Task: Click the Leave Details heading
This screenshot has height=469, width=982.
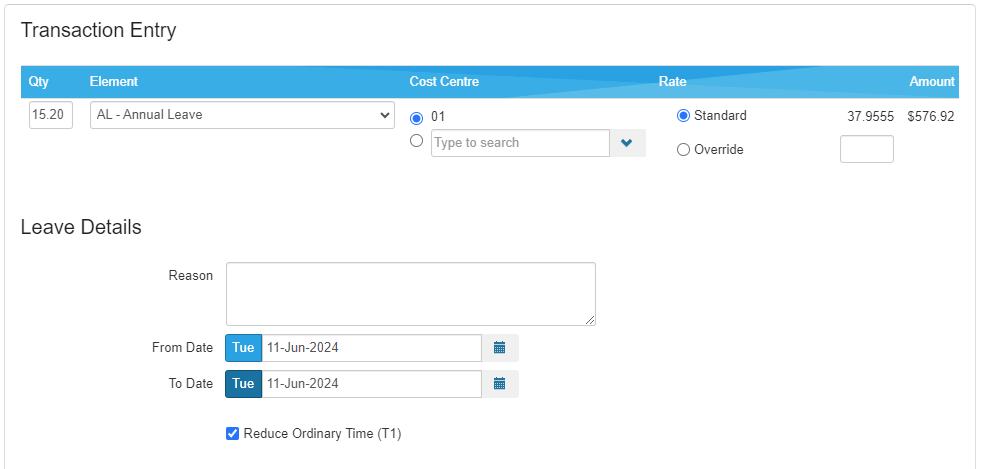Action: (x=81, y=227)
